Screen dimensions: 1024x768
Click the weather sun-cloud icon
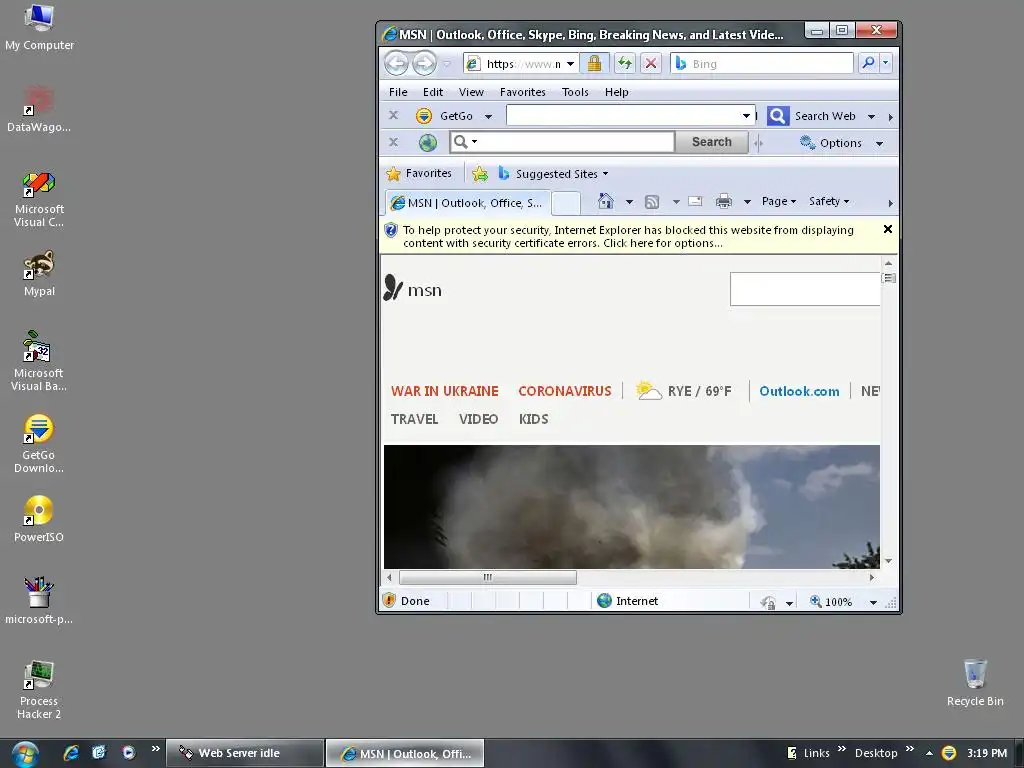click(x=648, y=391)
